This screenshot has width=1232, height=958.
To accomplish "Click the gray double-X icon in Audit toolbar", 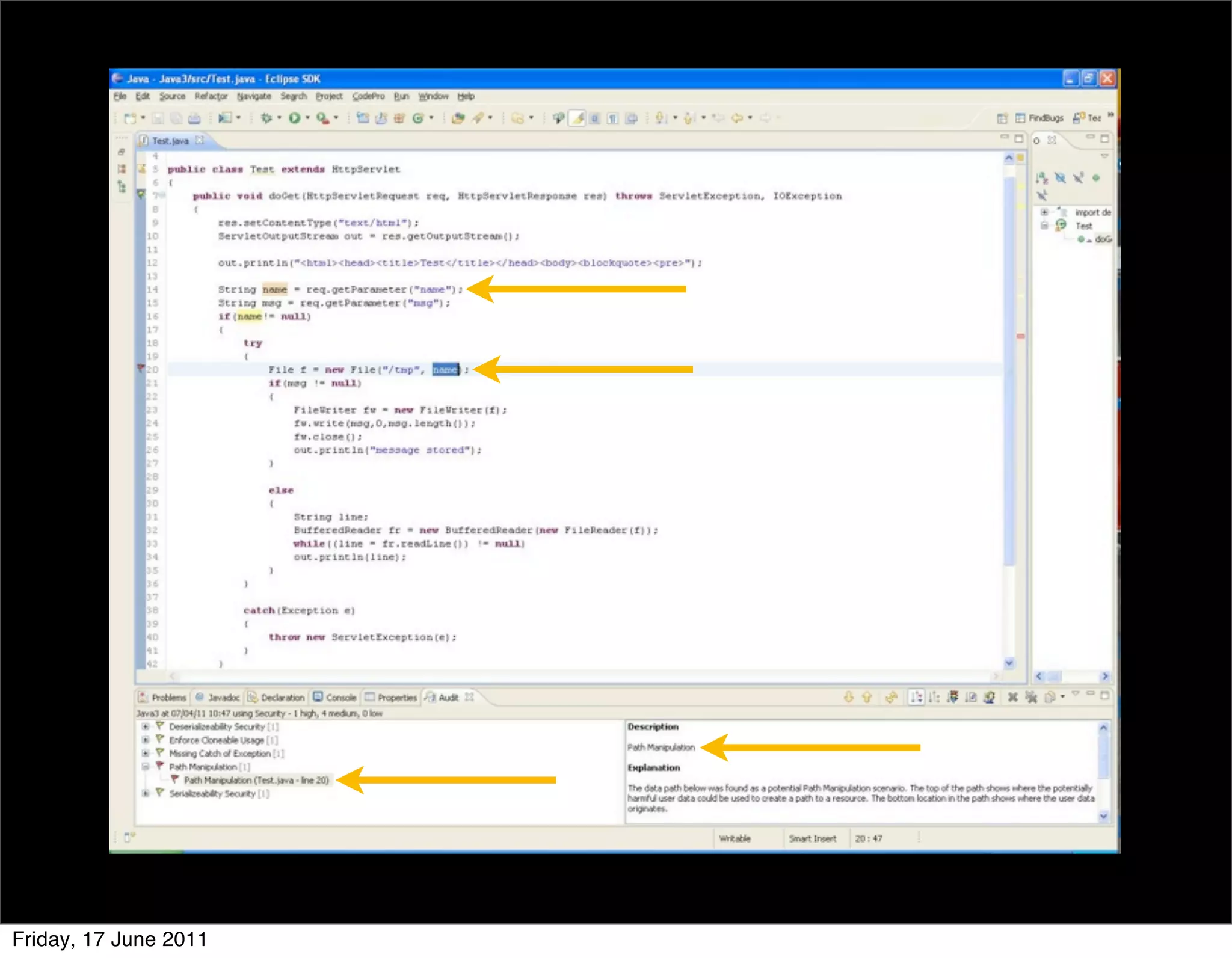I will 1031,697.
